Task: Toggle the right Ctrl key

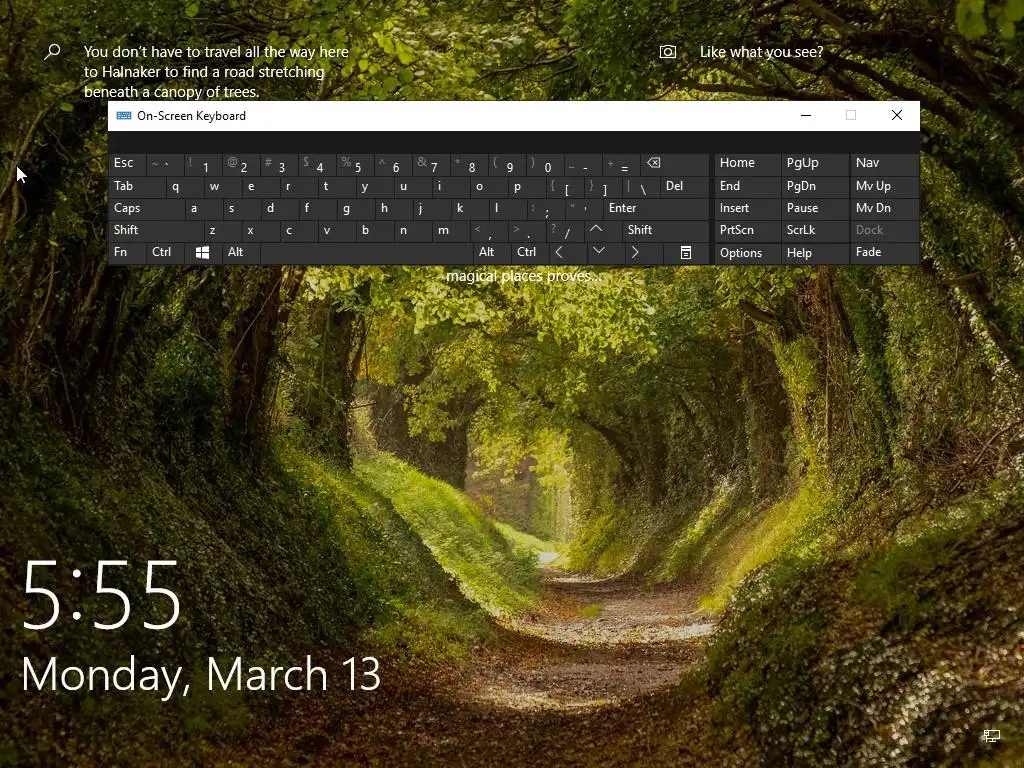Action: [530, 252]
